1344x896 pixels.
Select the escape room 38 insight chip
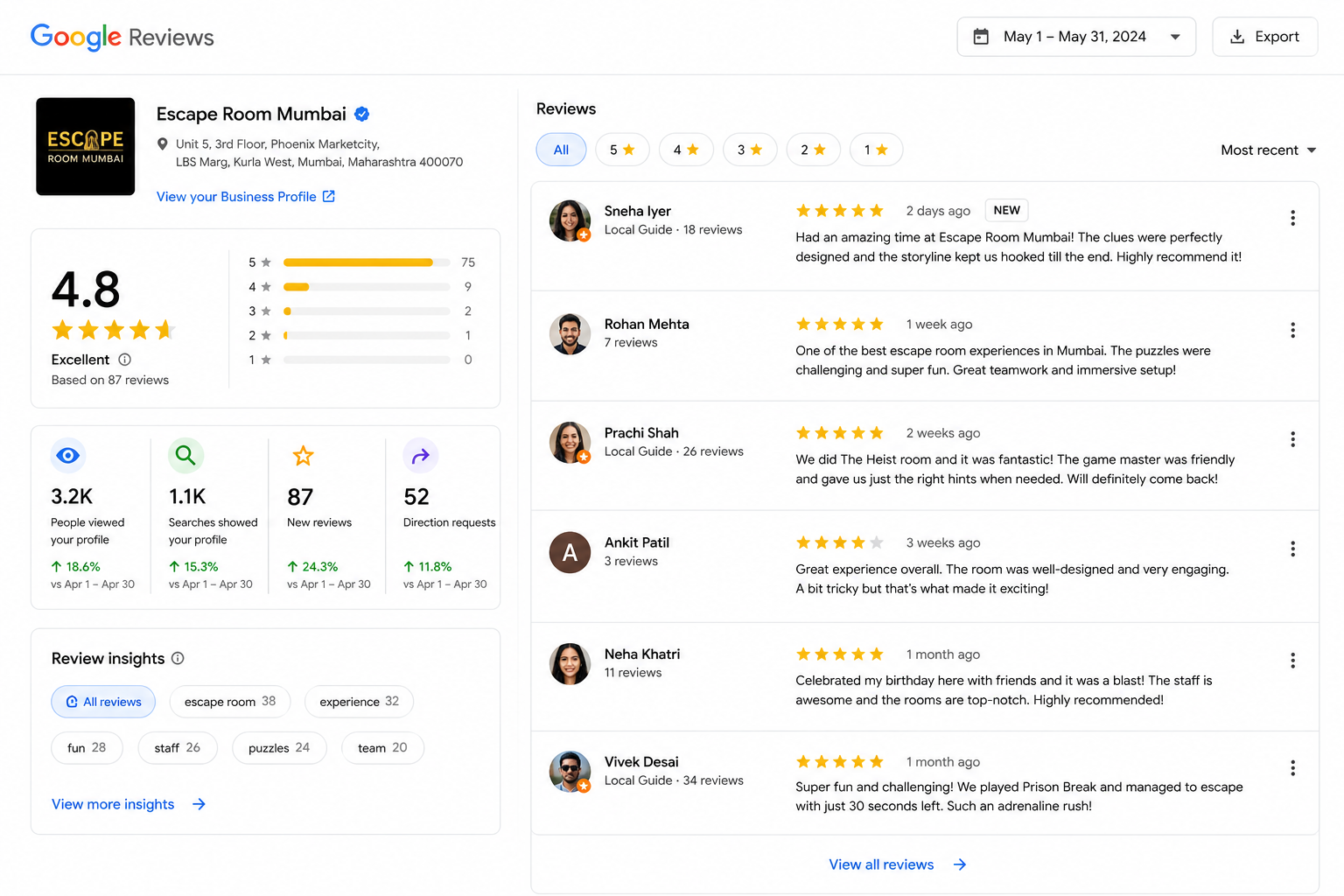(x=230, y=702)
